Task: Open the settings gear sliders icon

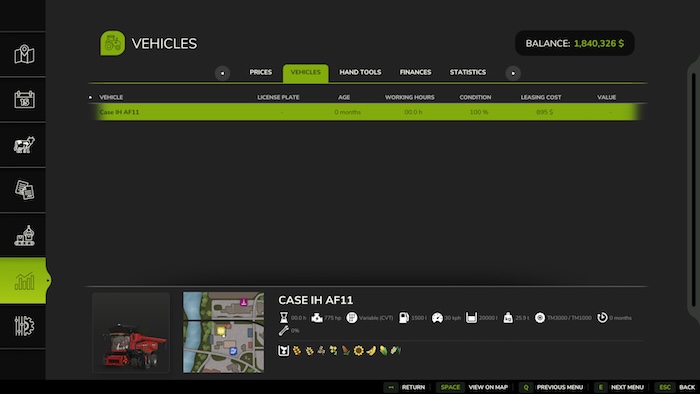Action: pos(24,326)
